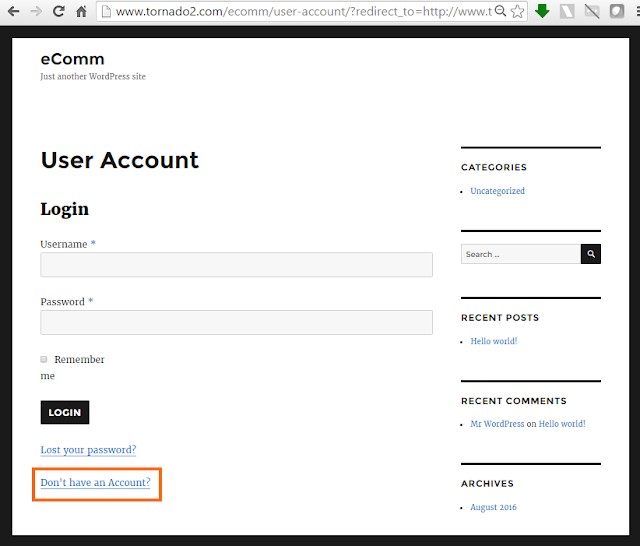Viewport: 640px width, 546px height.
Task: Select the User Account page heading
Action: pyautogui.click(x=120, y=160)
